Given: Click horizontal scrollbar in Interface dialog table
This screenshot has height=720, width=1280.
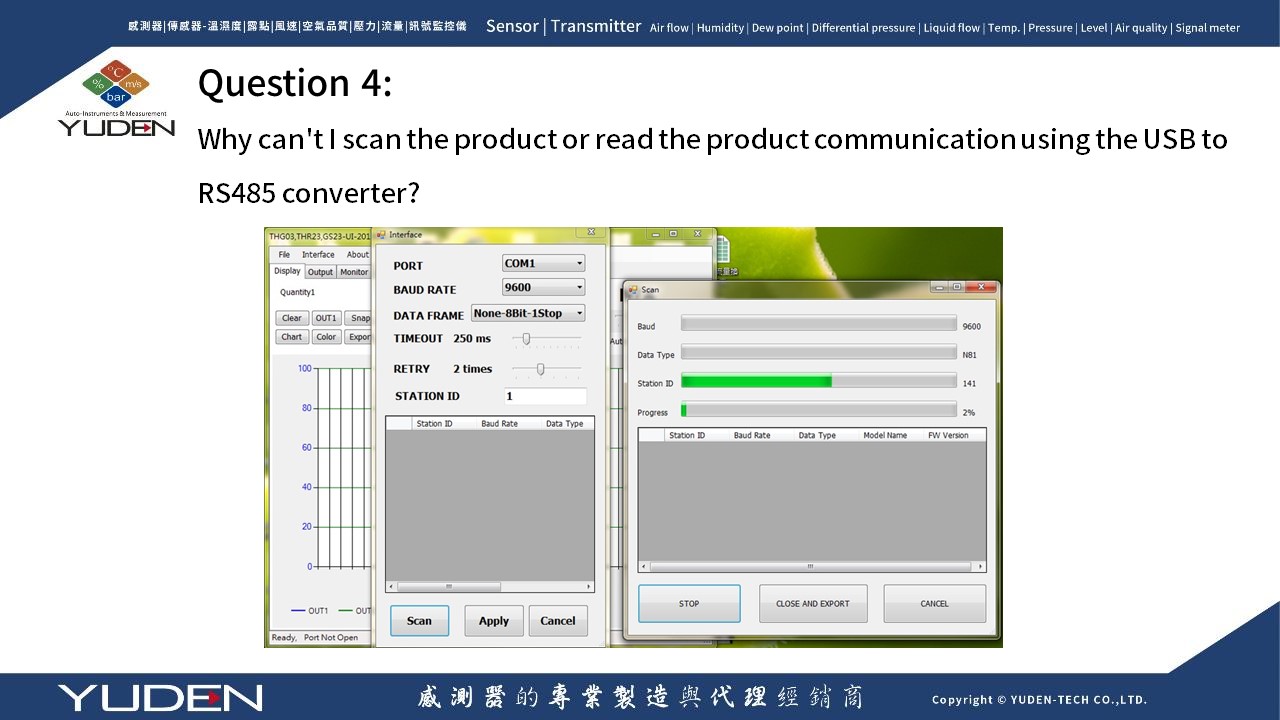Looking at the screenshot, I should [x=490, y=587].
